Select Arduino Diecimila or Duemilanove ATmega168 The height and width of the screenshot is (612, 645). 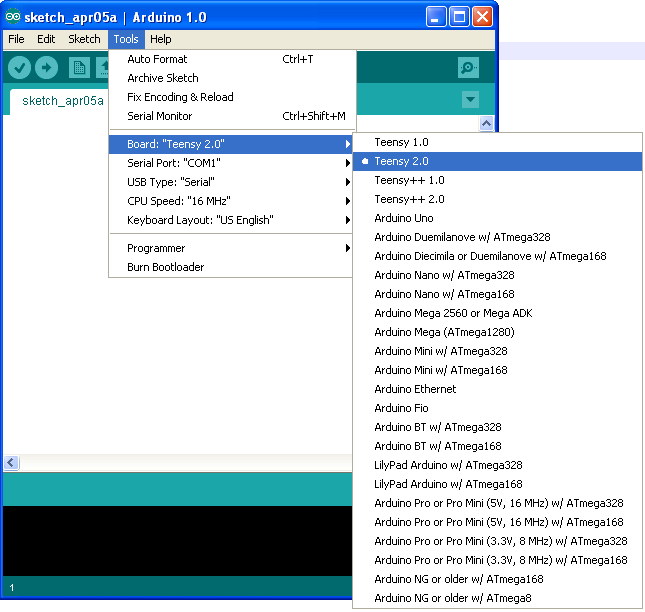tap(497, 256)
